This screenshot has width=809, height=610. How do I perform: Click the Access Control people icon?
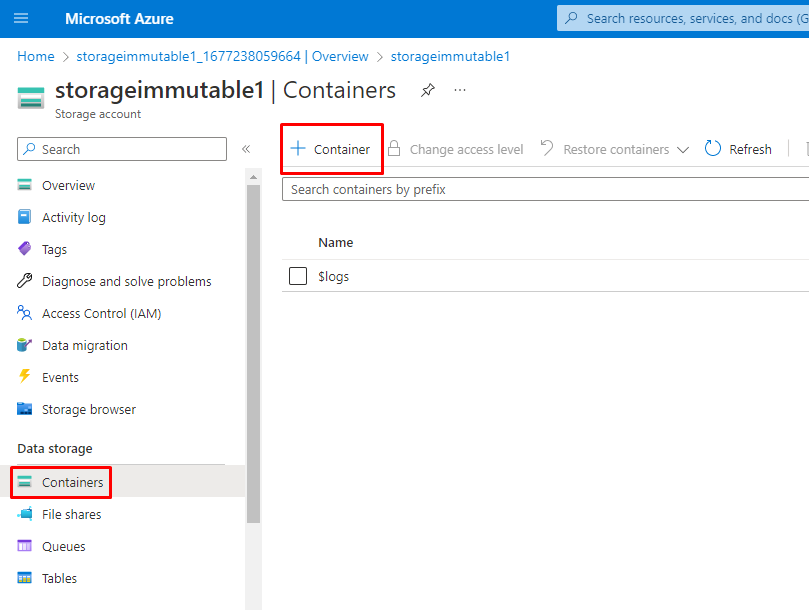coord(24,312)
